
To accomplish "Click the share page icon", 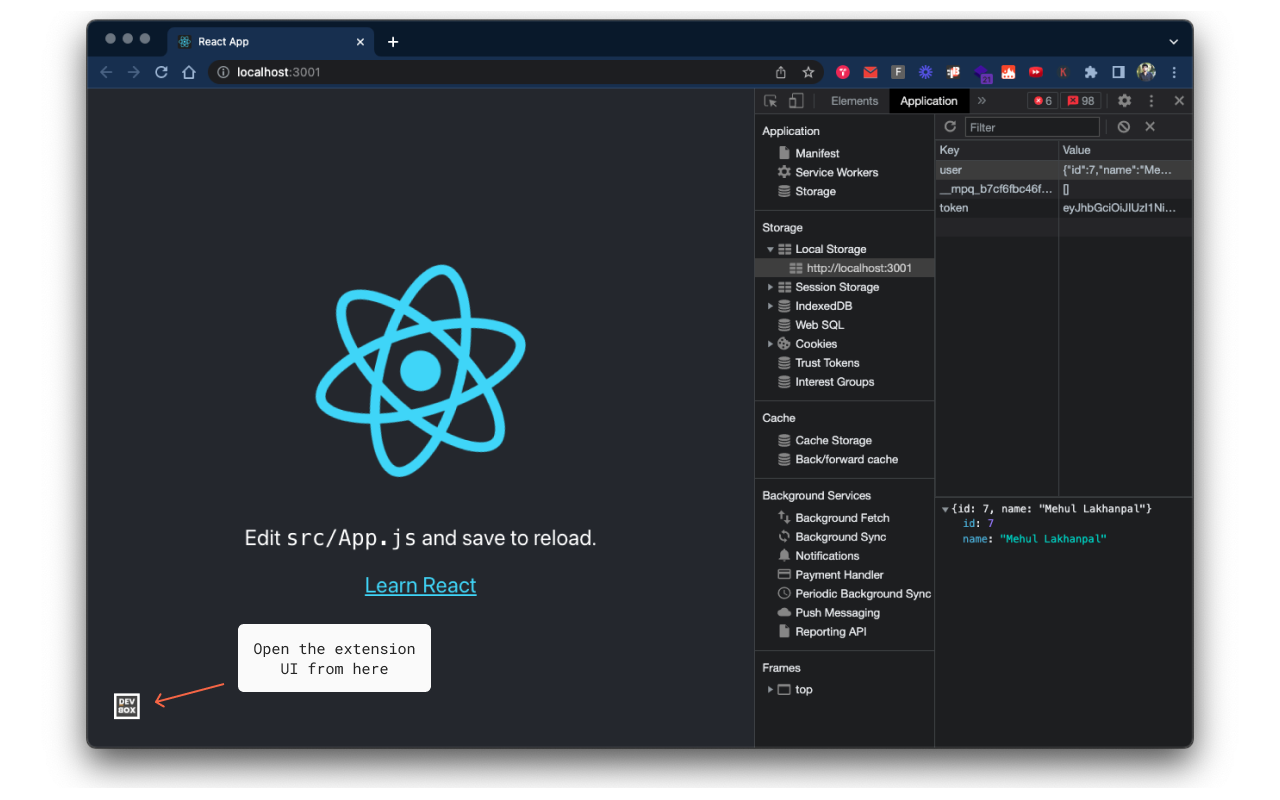I will click(781, 72).
